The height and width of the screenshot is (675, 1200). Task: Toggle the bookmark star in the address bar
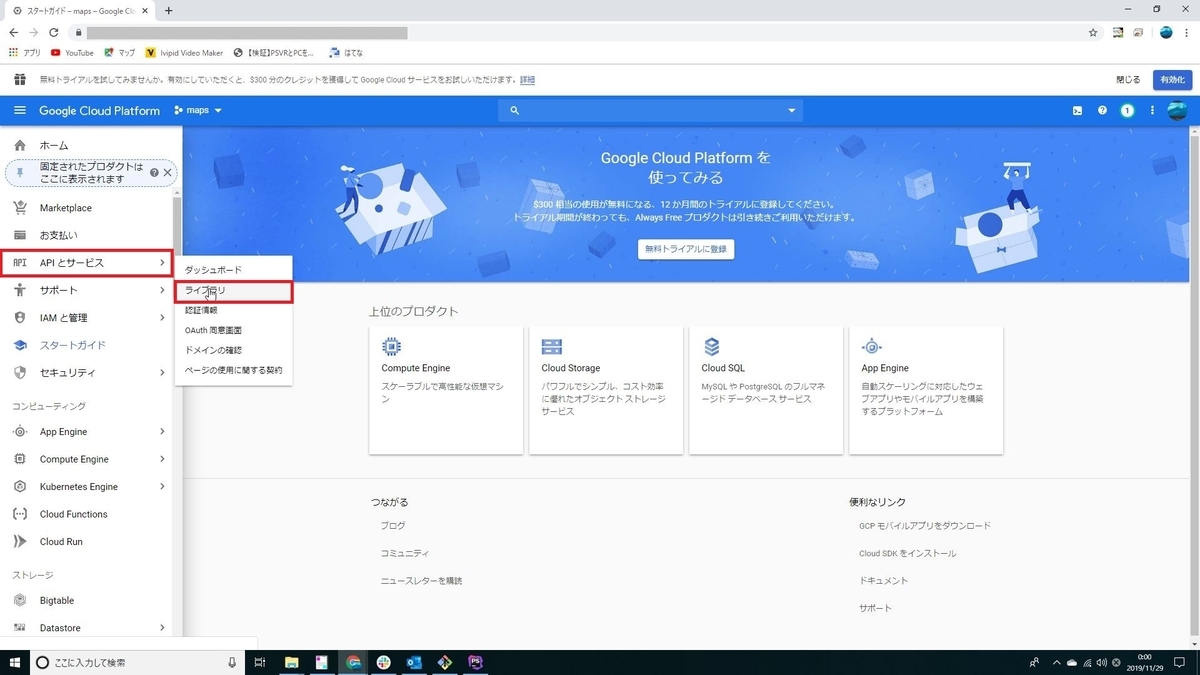[x=1093, y=32]
